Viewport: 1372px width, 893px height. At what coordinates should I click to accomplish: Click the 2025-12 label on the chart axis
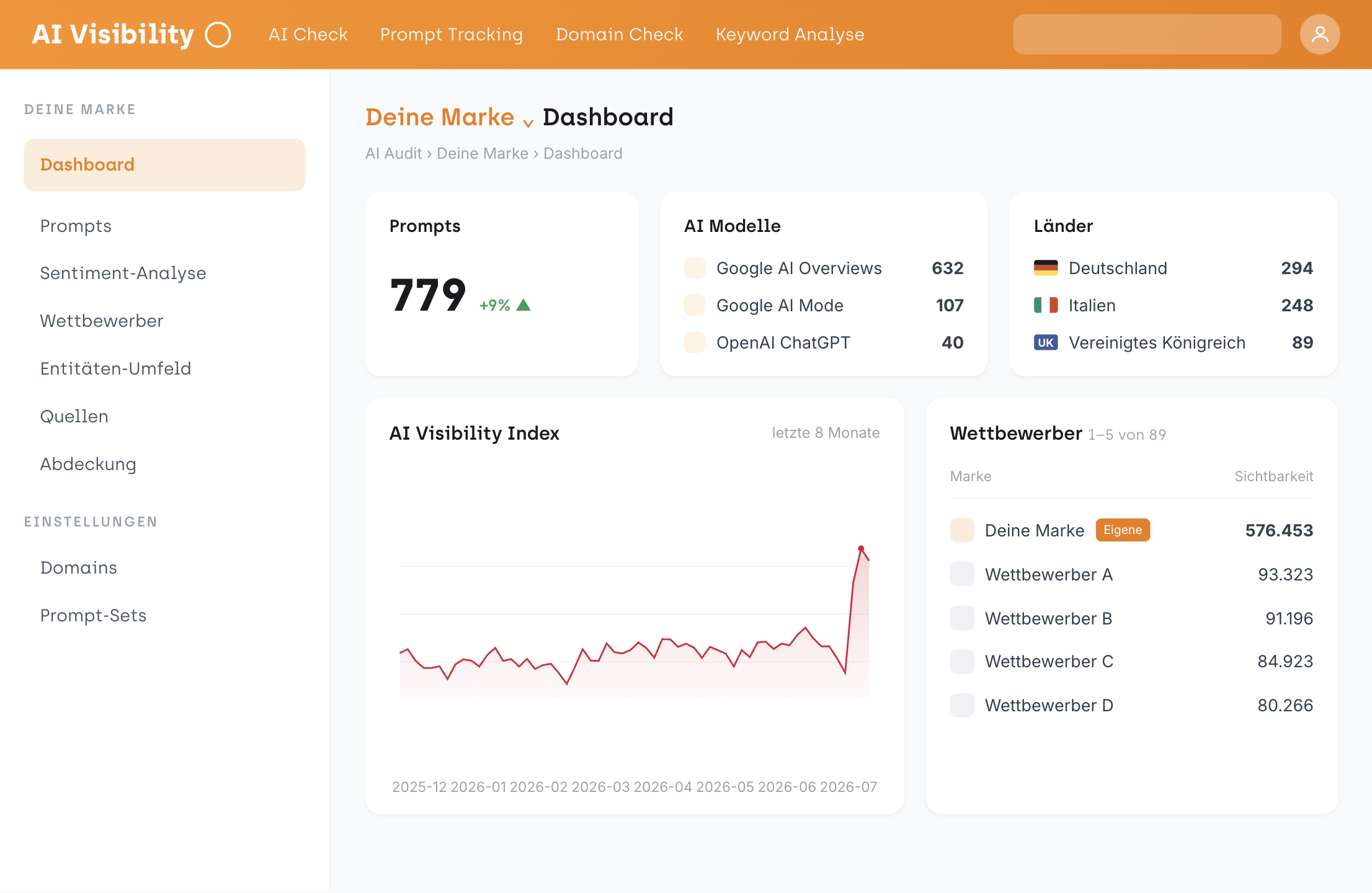419,787
